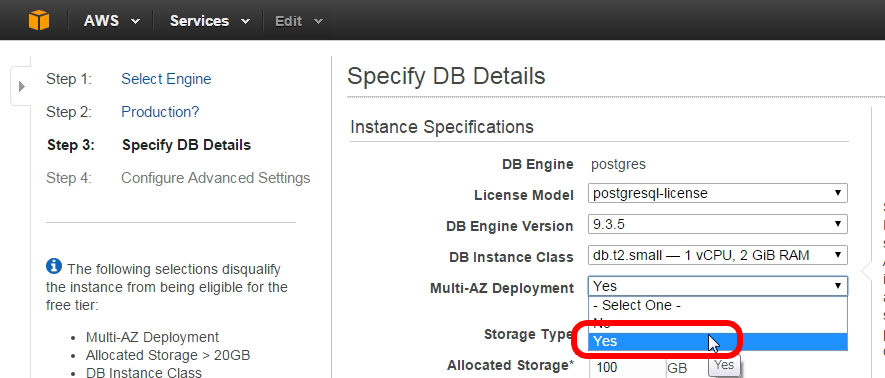Open the AWS menu in top bar

coord(111,21)
